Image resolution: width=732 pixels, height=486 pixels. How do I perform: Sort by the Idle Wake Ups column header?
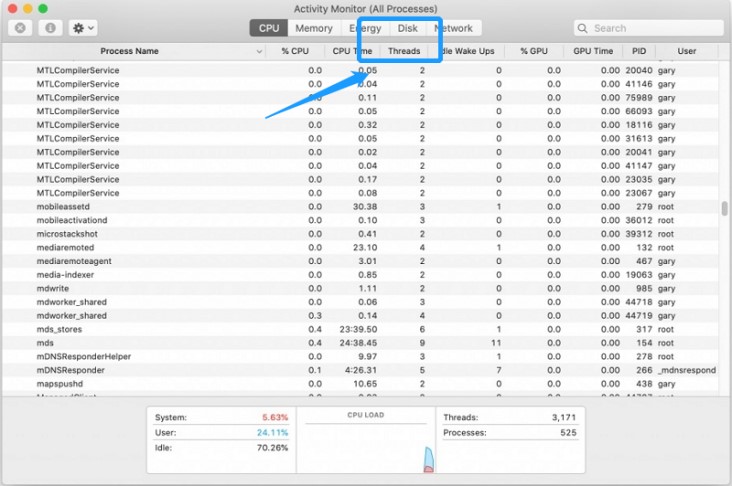click(467, 51)
